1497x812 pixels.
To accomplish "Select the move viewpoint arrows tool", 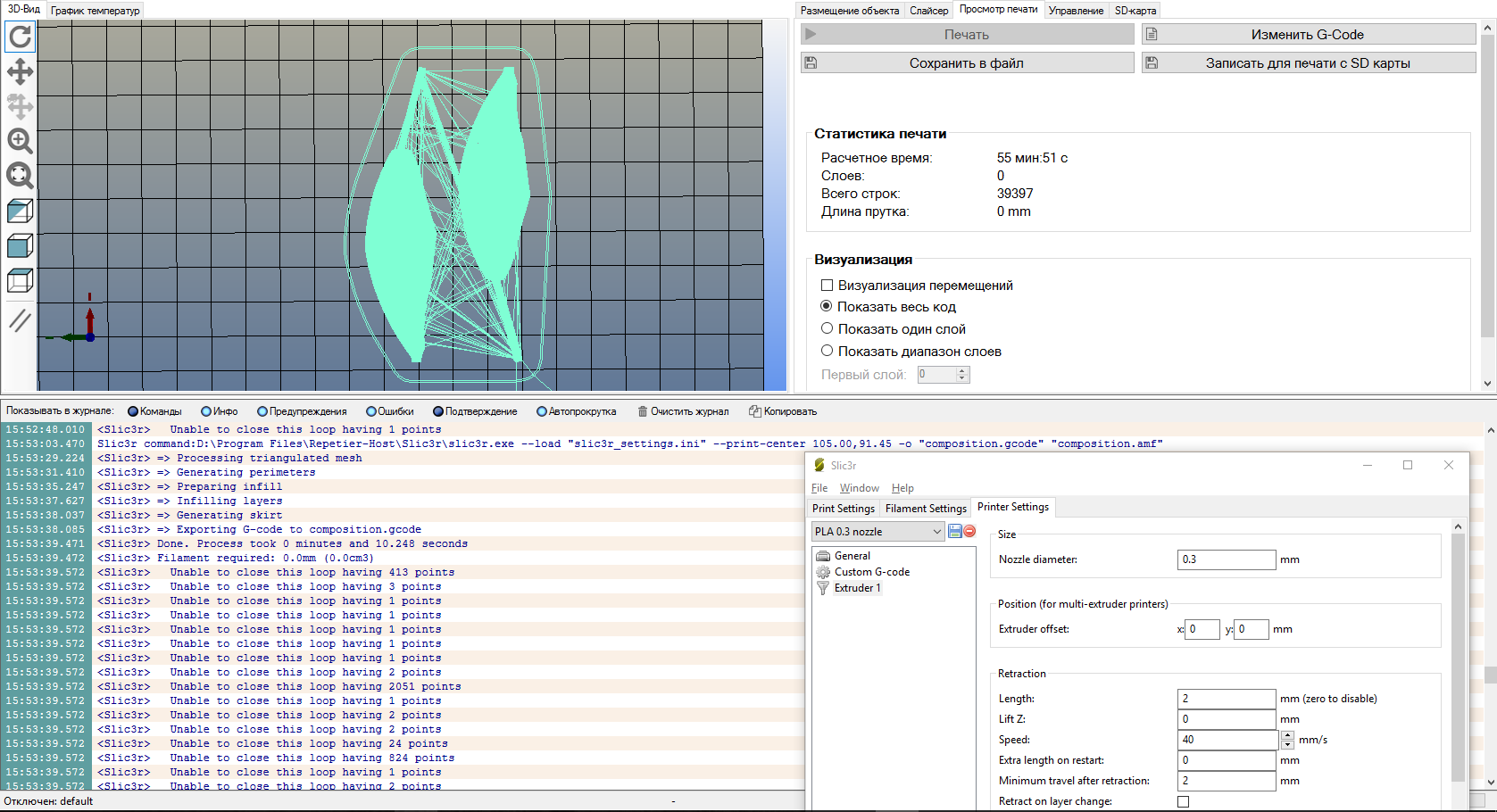I will (x=20, y=72).
